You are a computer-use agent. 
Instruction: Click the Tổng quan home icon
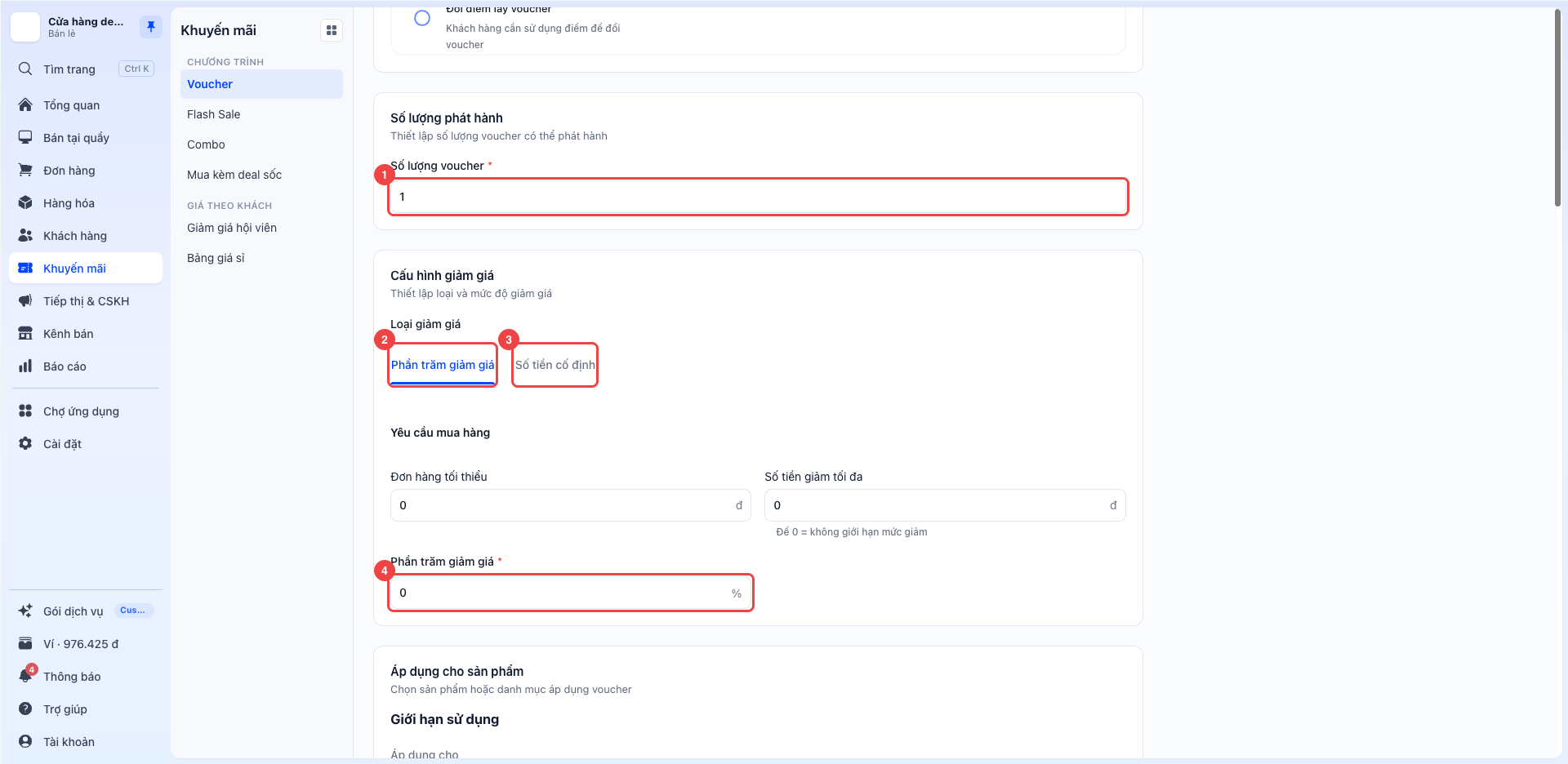(x=25, y=104)
